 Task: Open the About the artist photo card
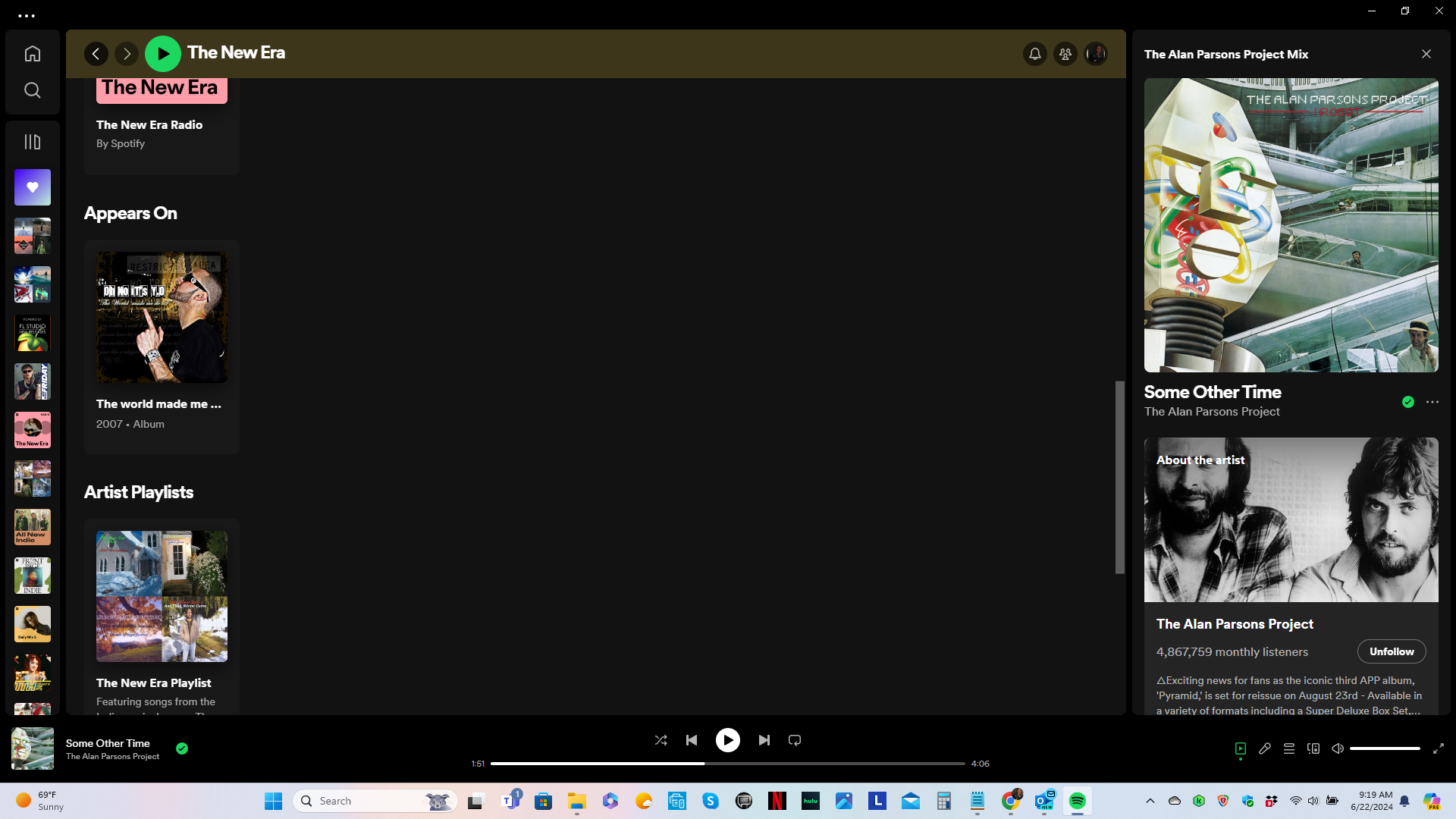pos(1291,519)
